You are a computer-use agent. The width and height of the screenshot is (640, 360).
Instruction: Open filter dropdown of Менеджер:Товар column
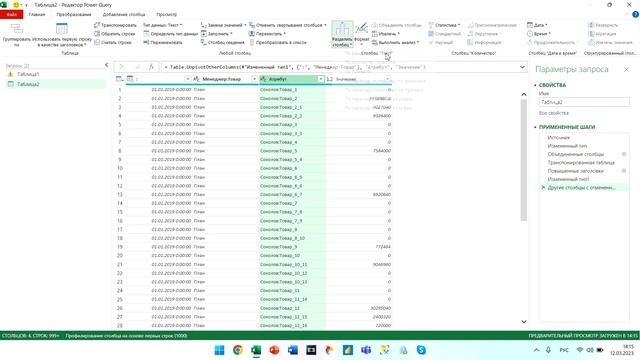point(254,79)
